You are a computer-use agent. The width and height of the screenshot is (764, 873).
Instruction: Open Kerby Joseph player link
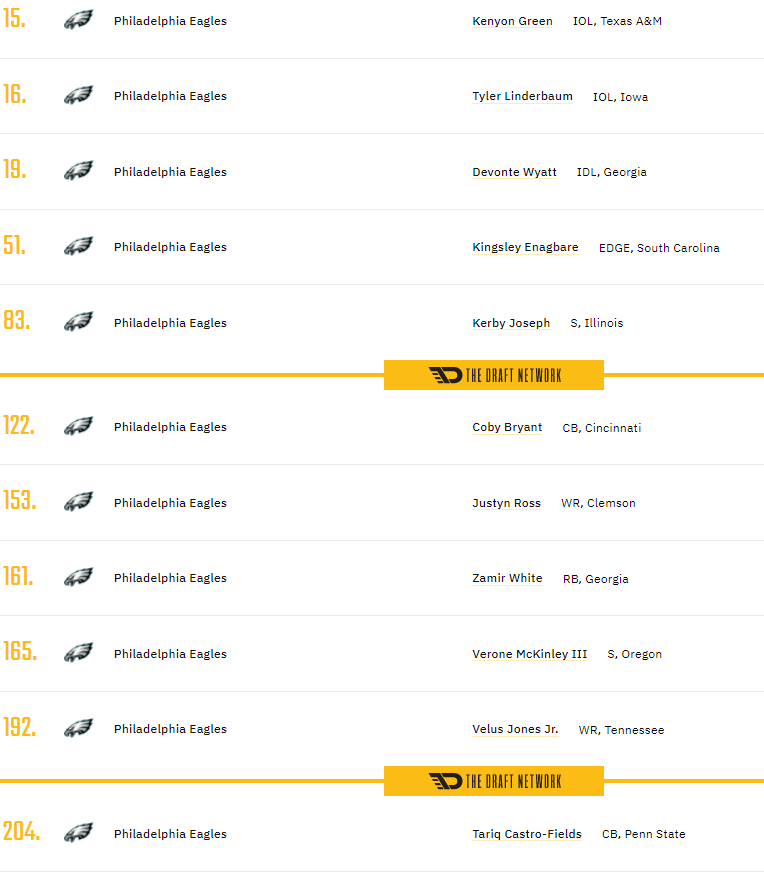point(511,323)
